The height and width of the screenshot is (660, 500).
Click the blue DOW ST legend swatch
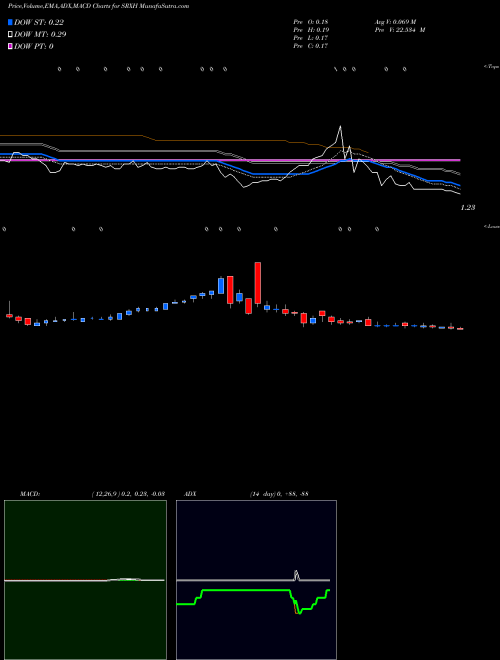[10, 22]
